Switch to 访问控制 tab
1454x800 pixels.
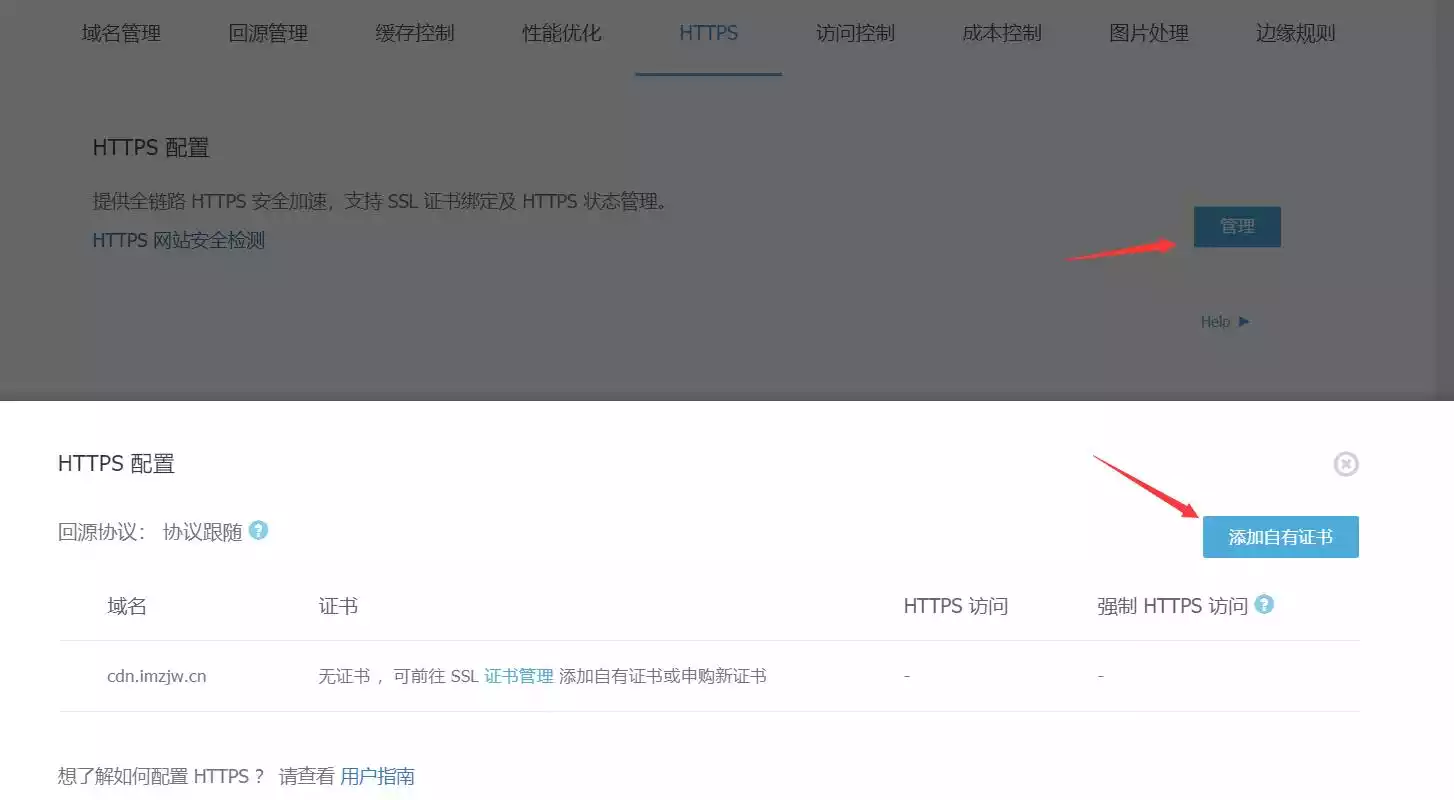(855, 34)
